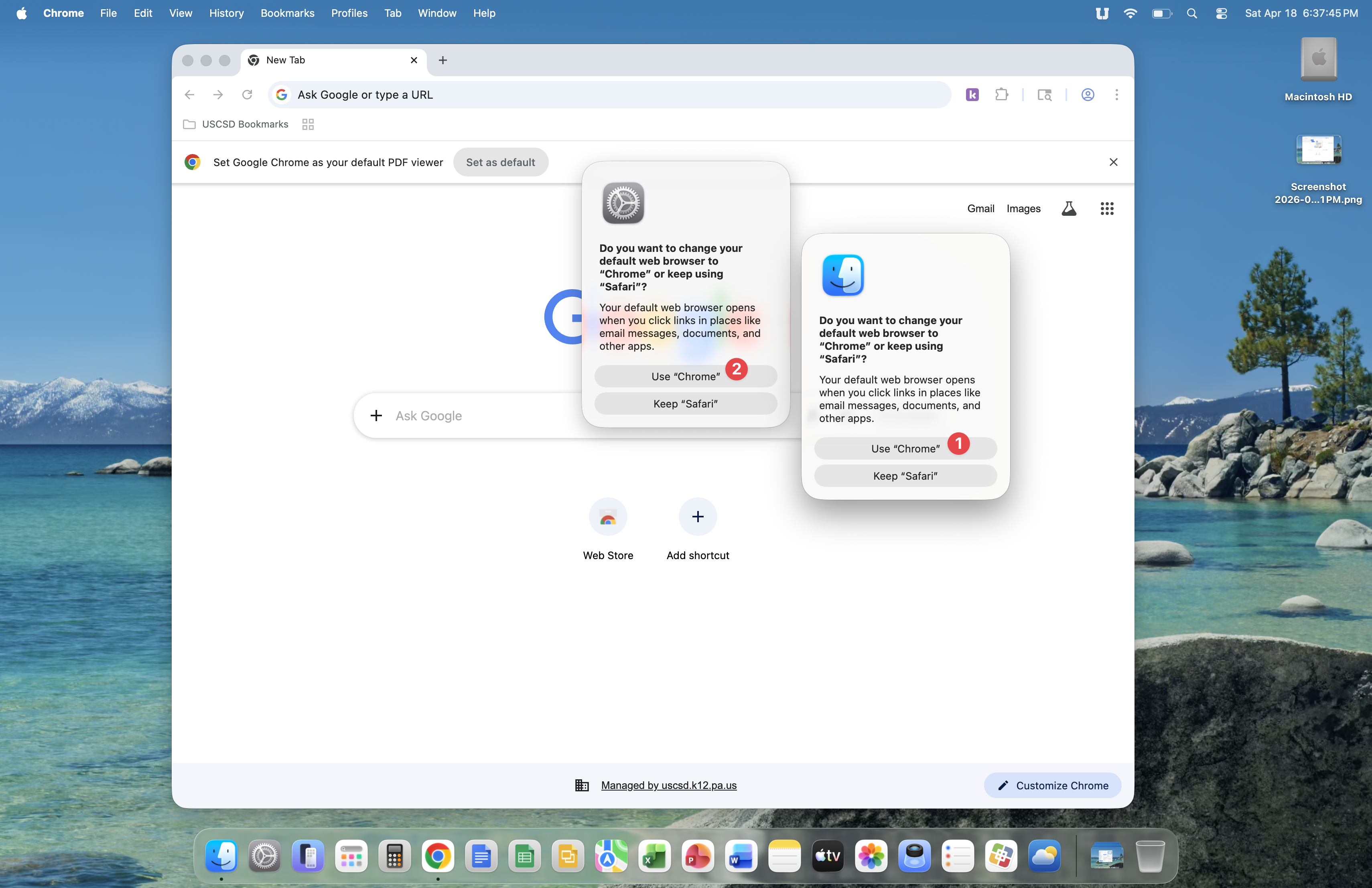Open the Extensions puzzle icon
1372x888 pixels.
[1002, 95]
